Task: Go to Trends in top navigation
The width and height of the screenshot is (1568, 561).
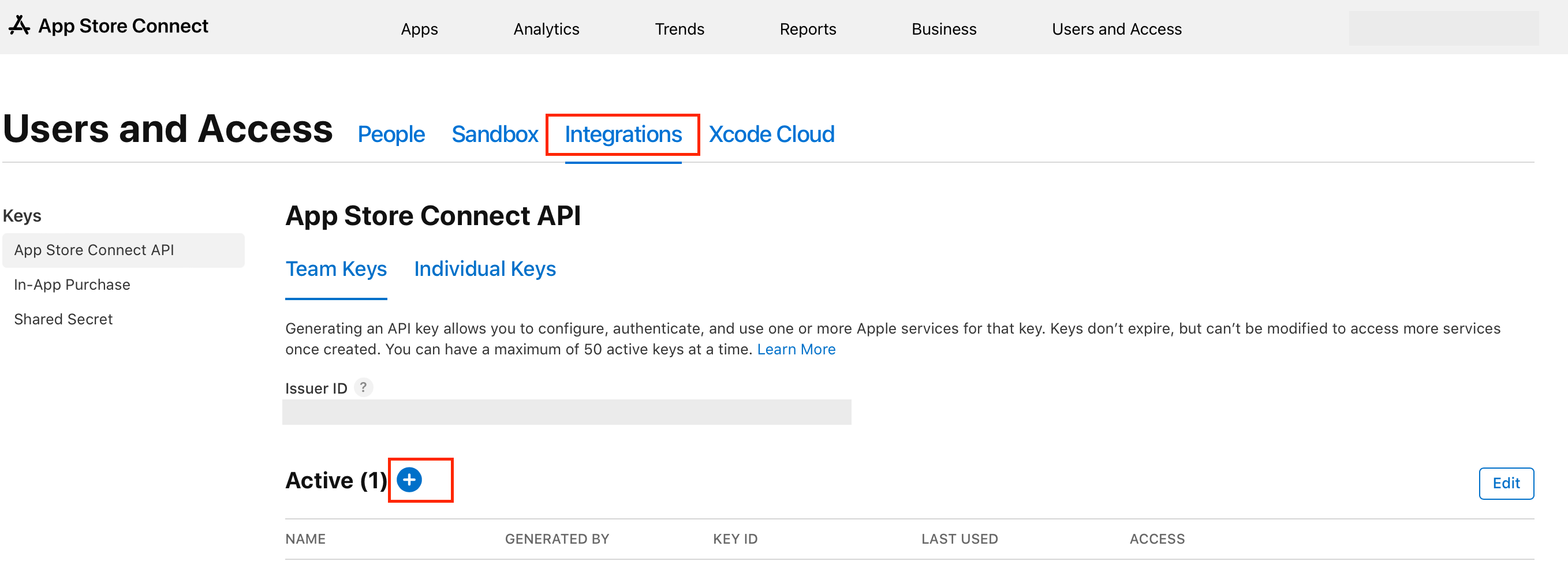Action: (x=680, y=29)
